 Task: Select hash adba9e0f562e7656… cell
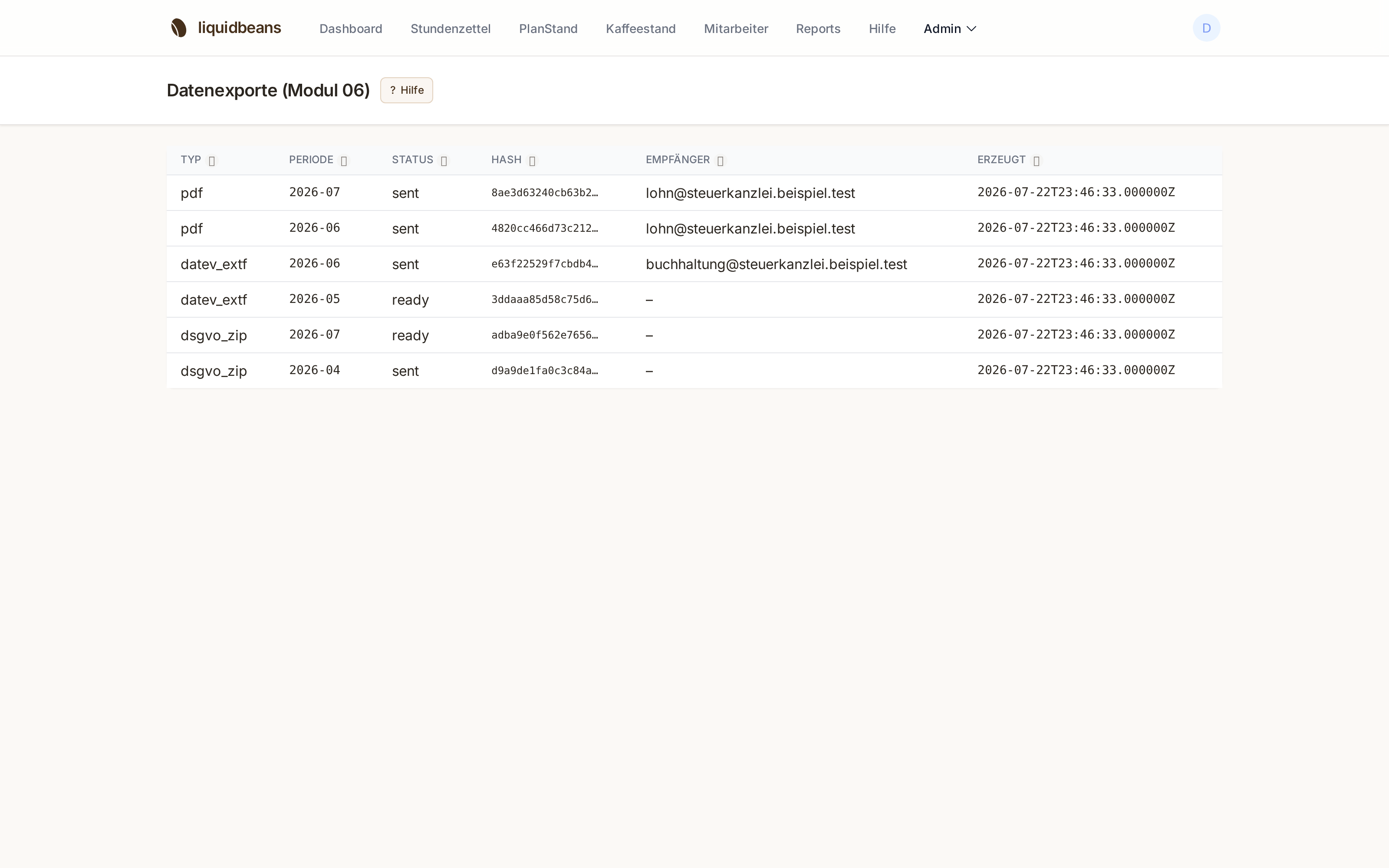pyautogui.click(x=545, y=335)
